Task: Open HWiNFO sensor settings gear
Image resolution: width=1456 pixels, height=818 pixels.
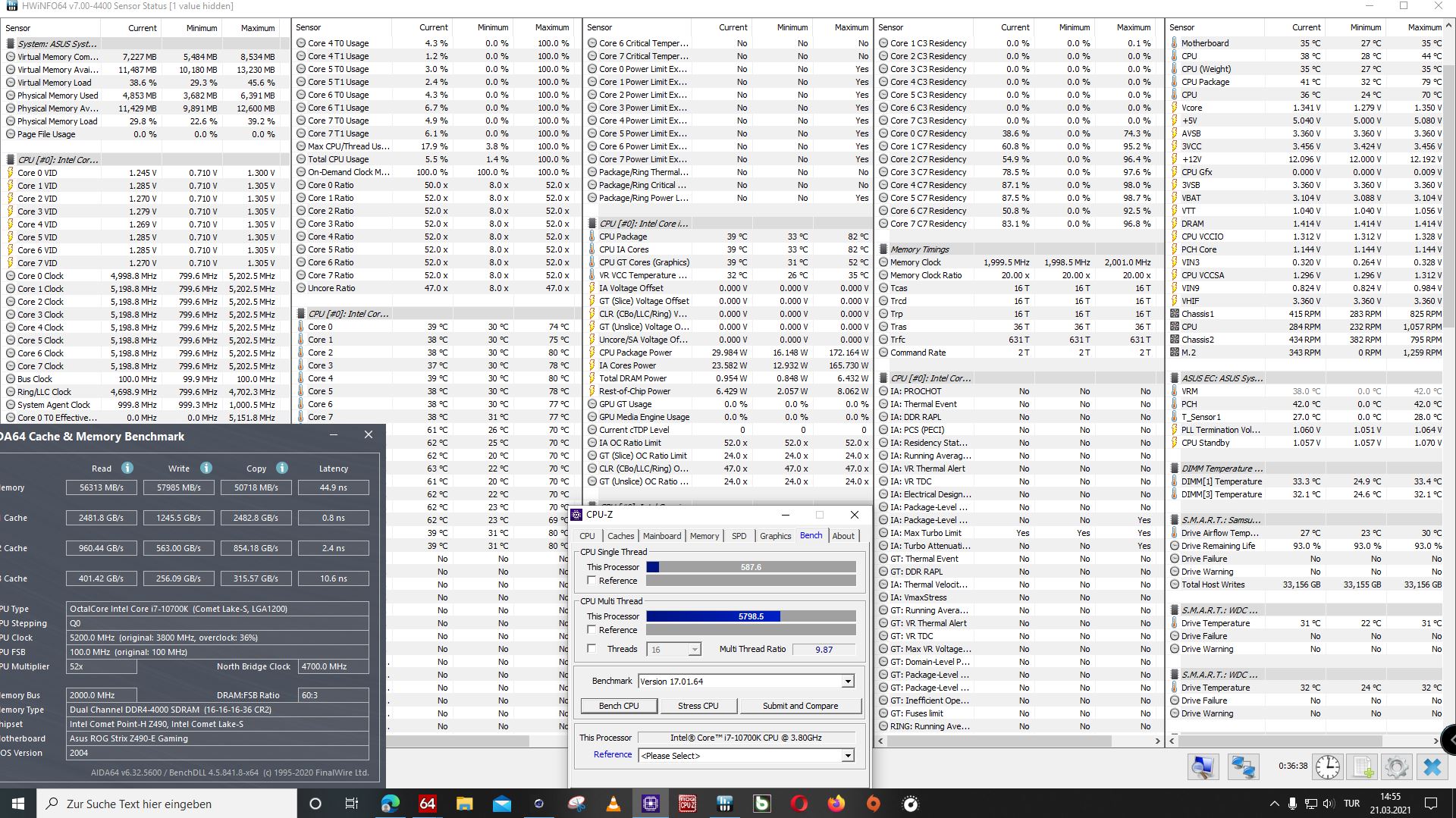Action: (x=1396, y=767)
